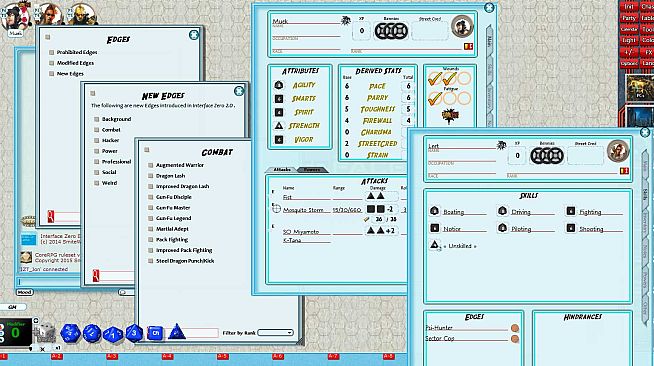Click Agility die icon on Muck sheet
This screenshot has width=654, height=366.
pyautogui.click(x=279, y=85)
